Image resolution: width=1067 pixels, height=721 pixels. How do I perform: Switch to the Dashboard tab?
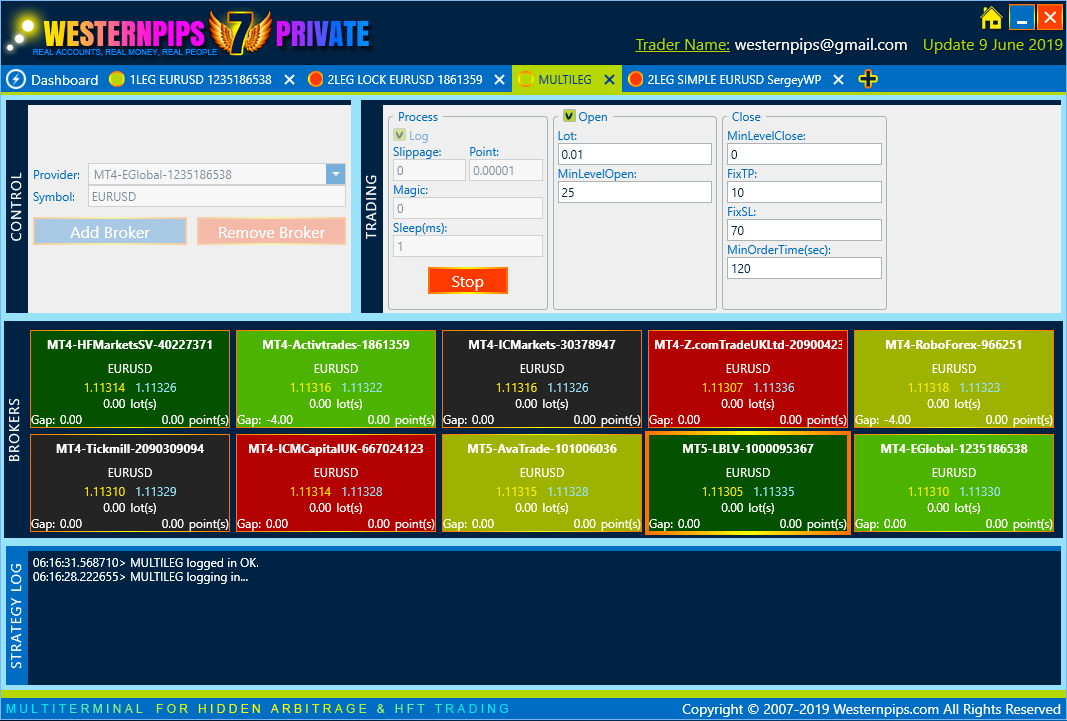[x=52, y=80]
